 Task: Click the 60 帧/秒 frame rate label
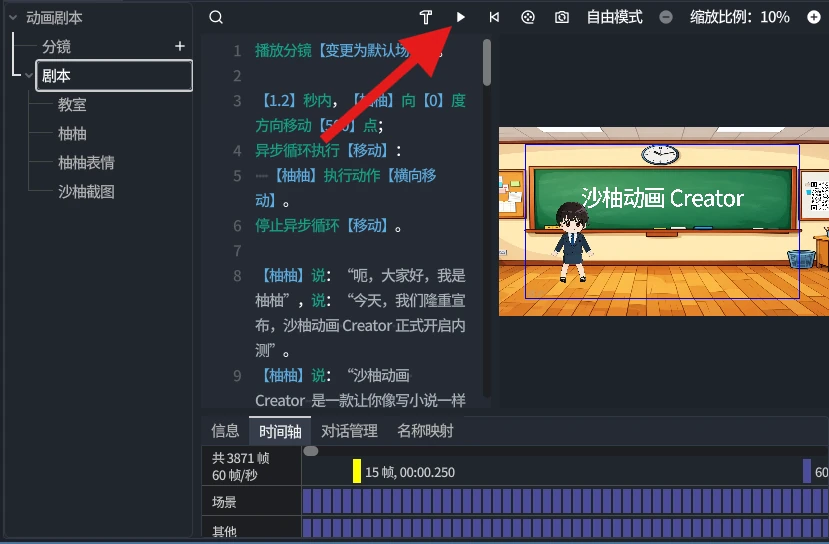pyautogui.click(x=235, y=475)
